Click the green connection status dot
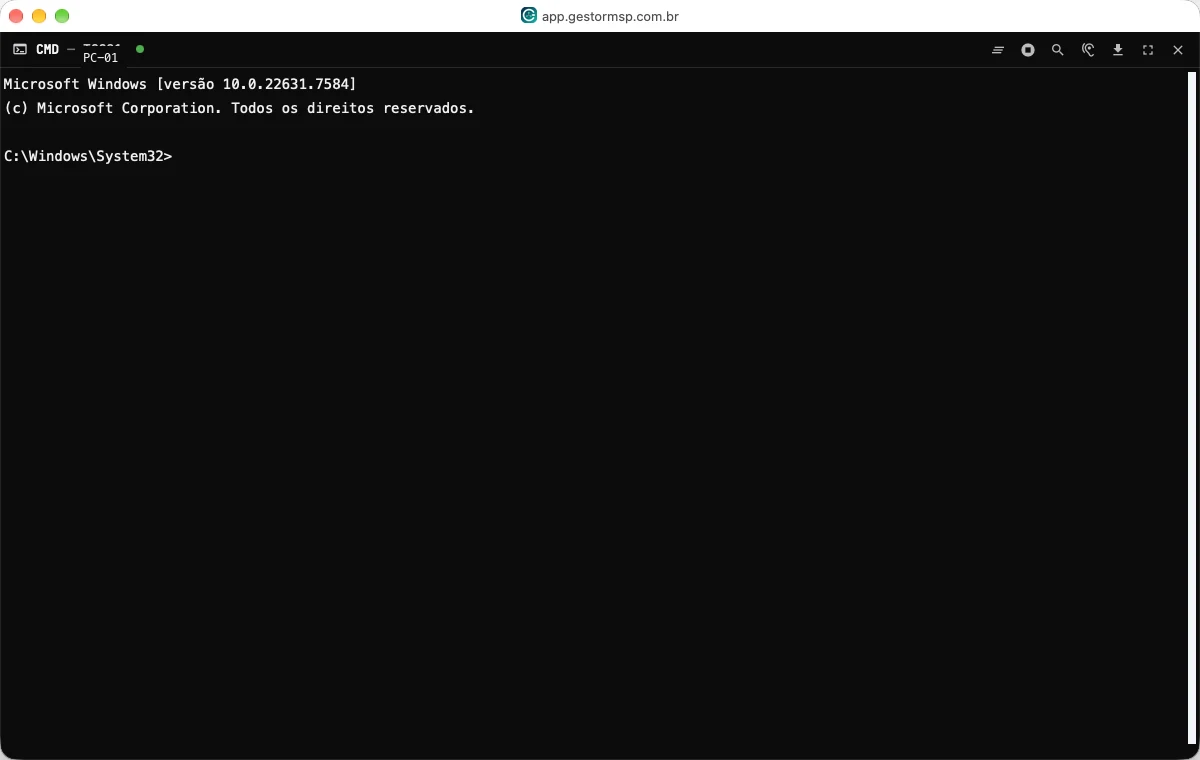1200x760 pixels. coord(140,49)
